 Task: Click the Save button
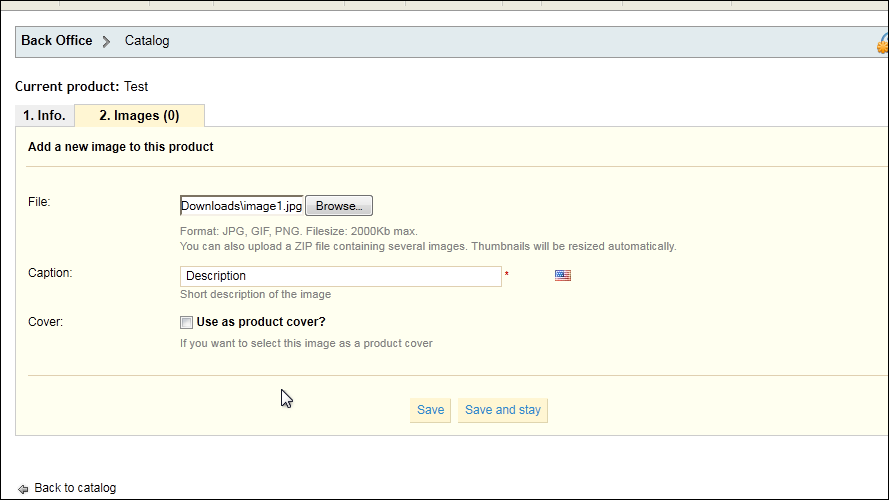[430, 410]
